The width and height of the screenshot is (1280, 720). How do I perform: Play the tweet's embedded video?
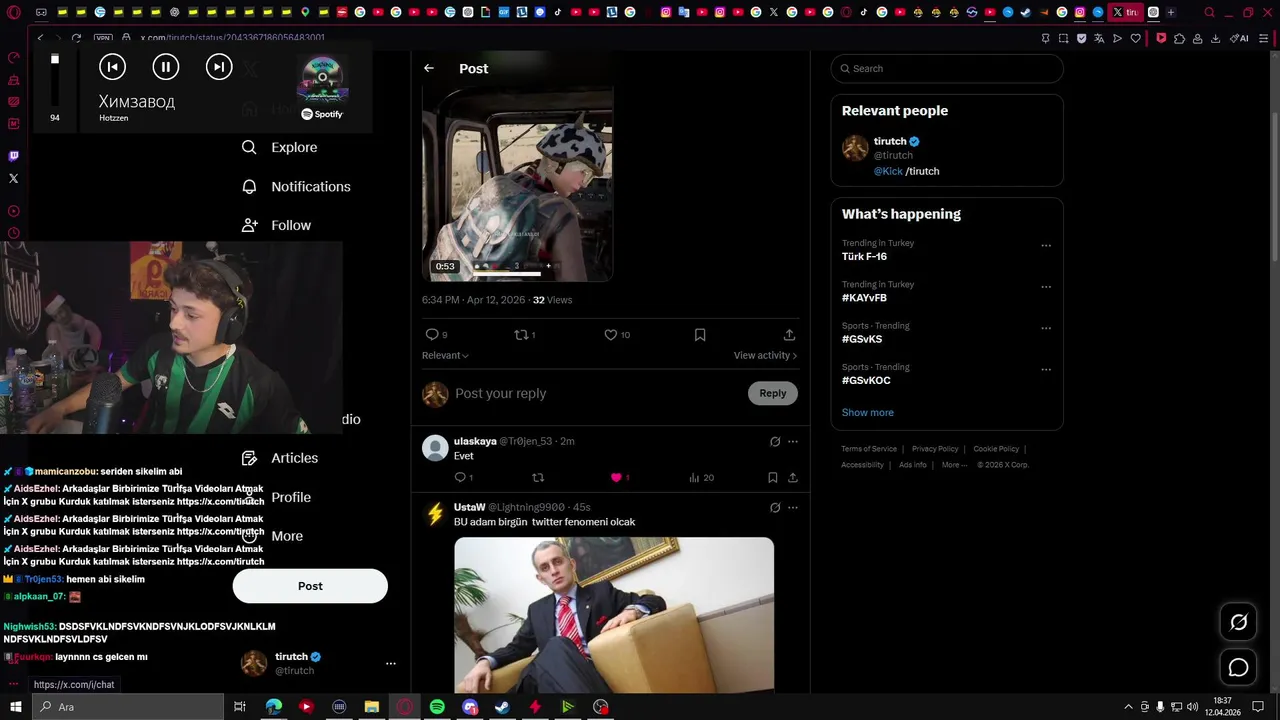pos(517,183)
